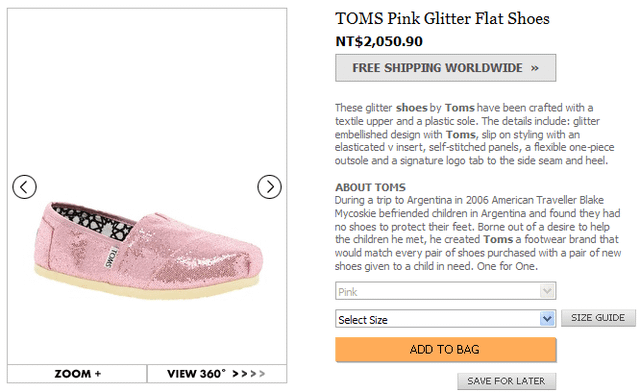Click the next image arrow icon
The width and height of the screenshot is (640, 392).
[x=269, y=187]
